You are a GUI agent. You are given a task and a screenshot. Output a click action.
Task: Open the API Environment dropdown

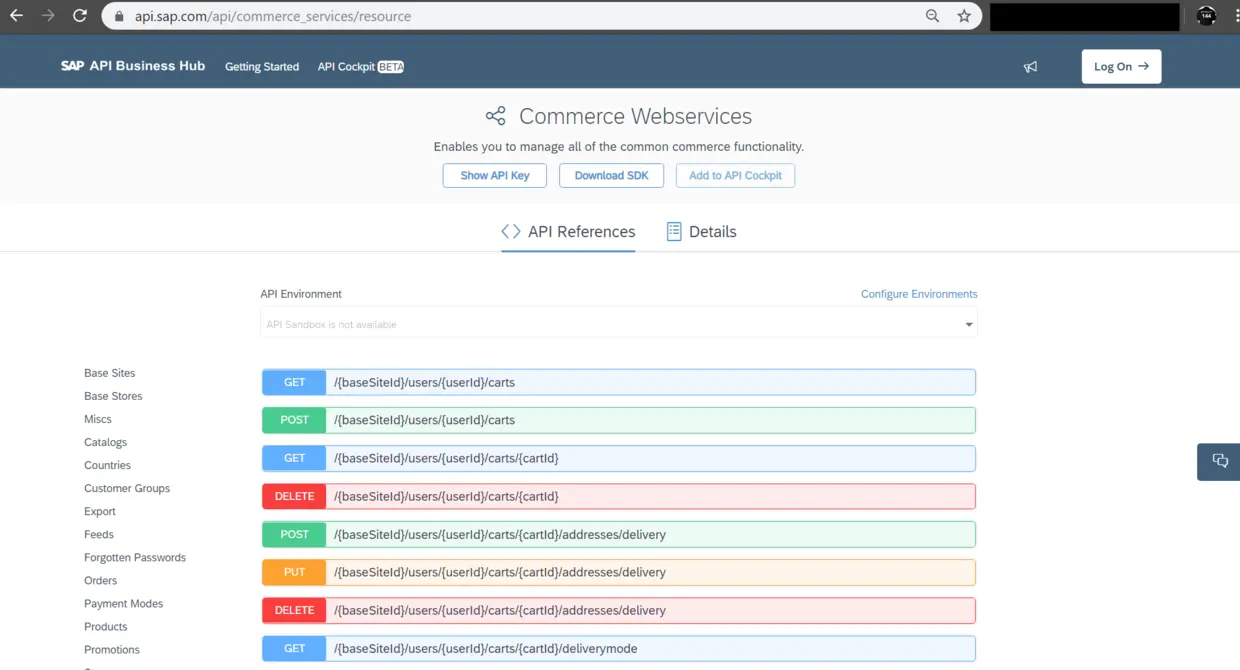click(x=618, y=324)
